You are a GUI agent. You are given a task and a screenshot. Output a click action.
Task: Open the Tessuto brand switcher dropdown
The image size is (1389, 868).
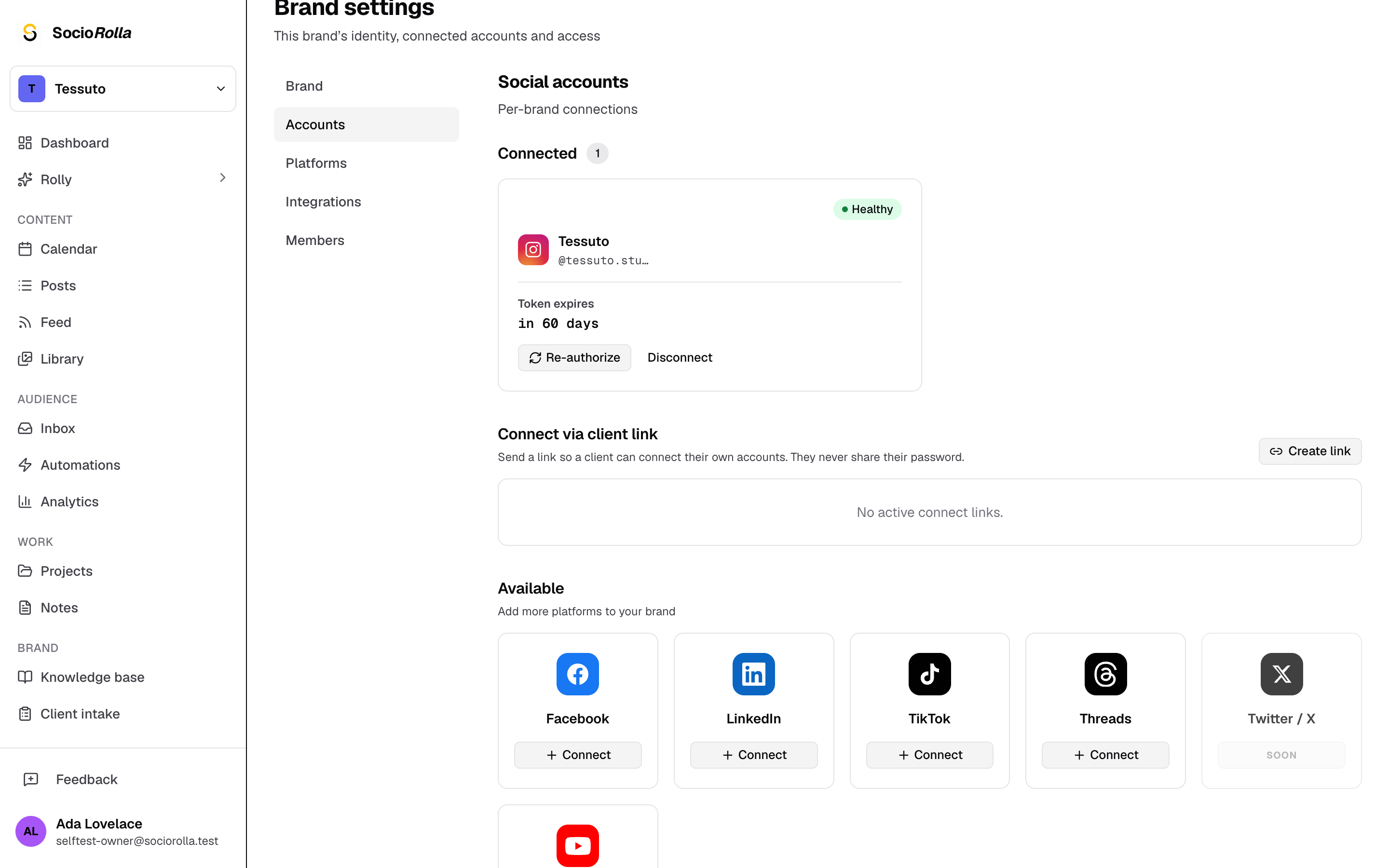pyautogui.click(x=123, y=89)
